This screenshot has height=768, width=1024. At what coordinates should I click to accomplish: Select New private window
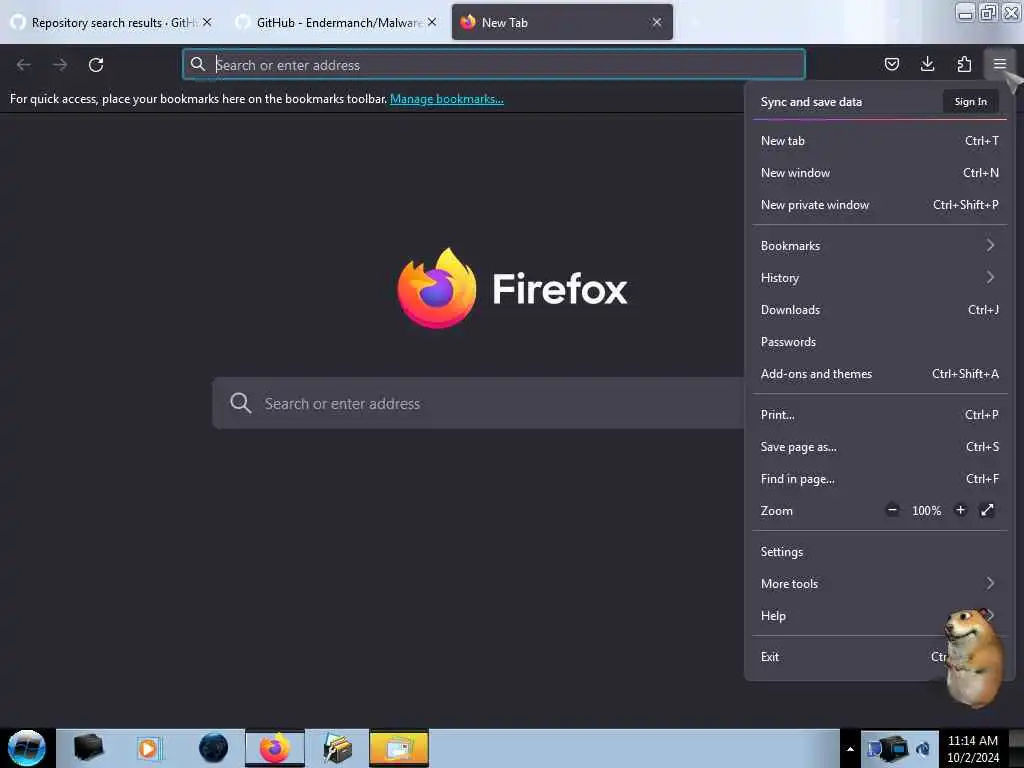click(x=879, y=204)
